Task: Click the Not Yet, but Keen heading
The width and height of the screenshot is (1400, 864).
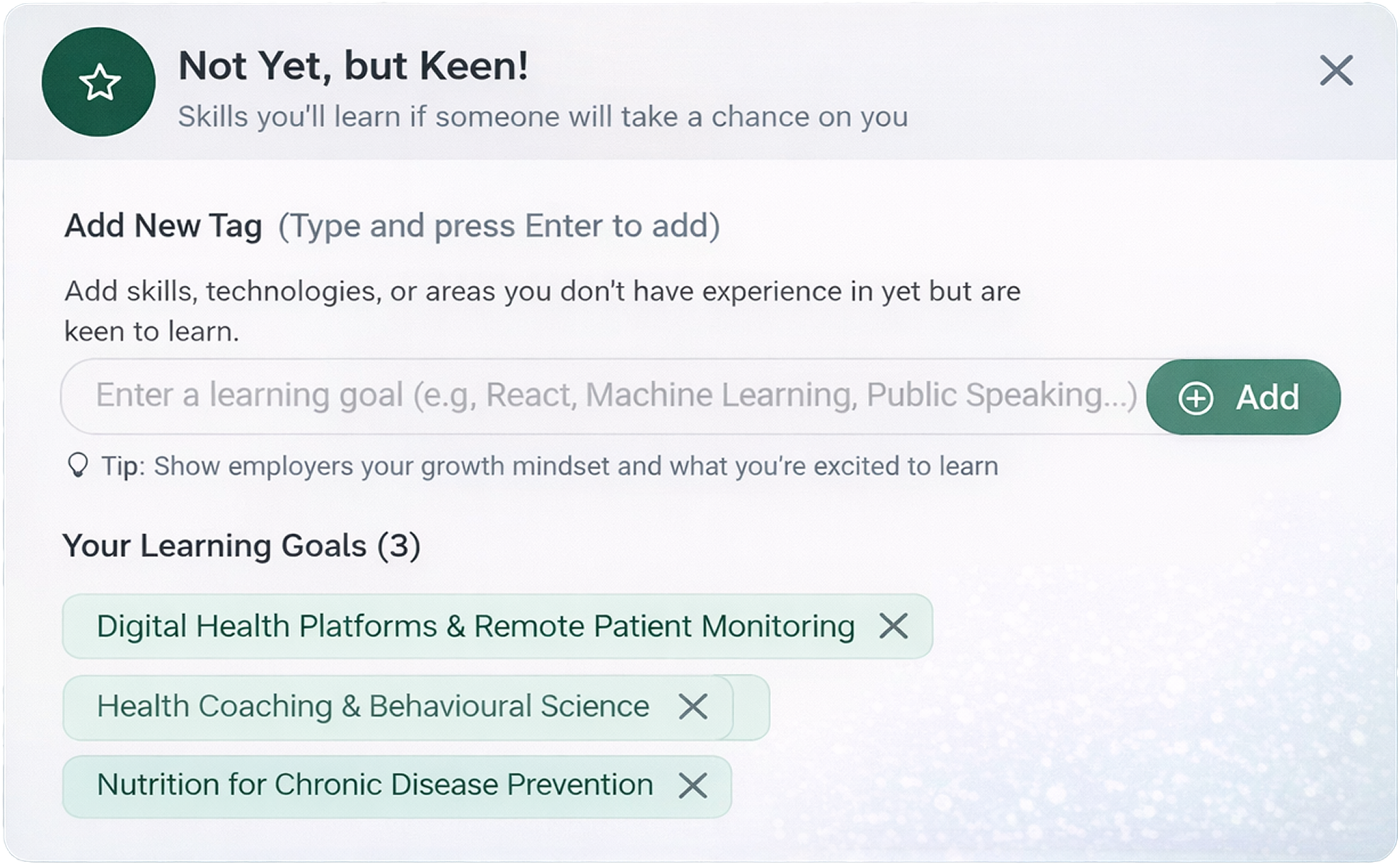Action: pyautogui.click(x=352, y=66)
